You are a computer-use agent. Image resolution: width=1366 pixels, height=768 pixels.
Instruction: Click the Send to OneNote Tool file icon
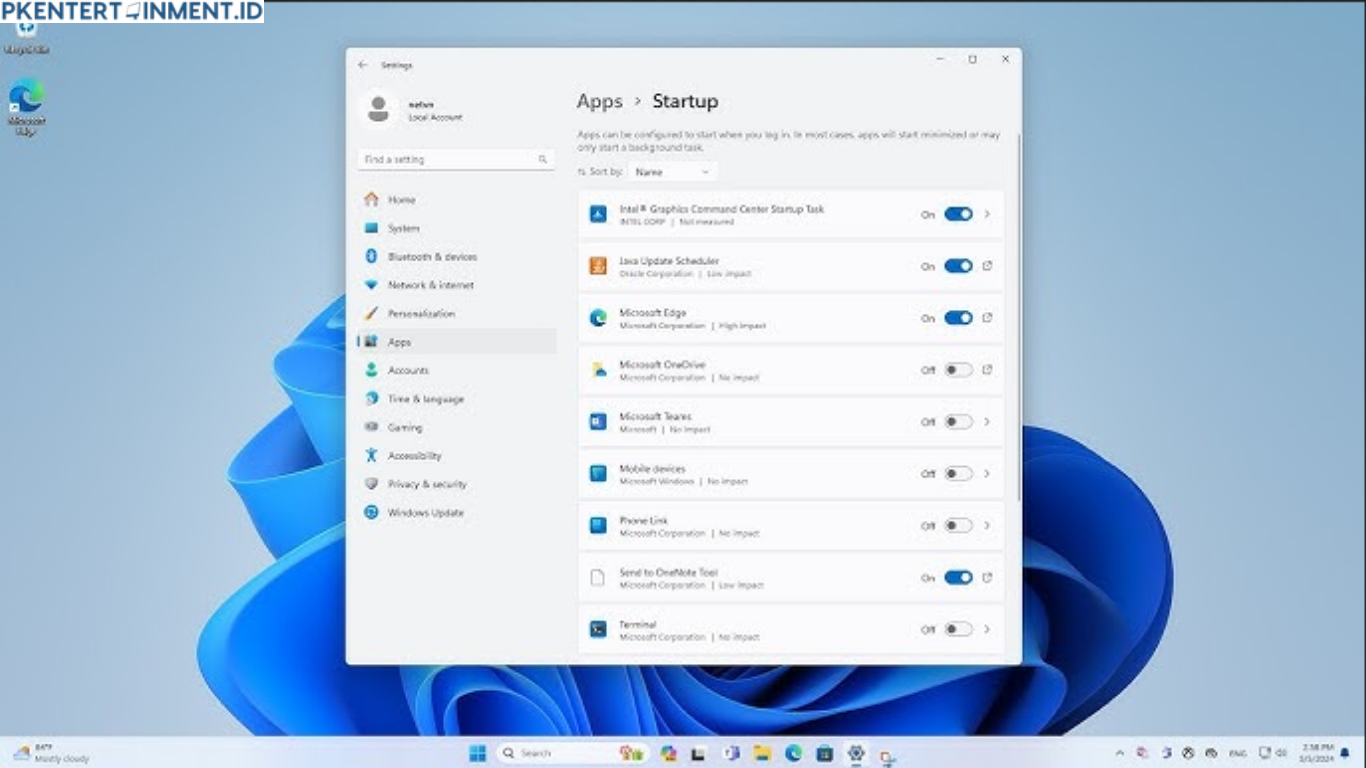[x=598, y=578]
